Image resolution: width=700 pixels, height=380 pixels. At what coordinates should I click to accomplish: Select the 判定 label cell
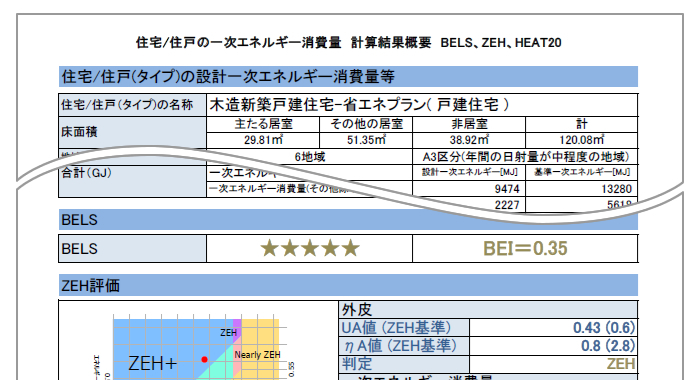(x=404, y=363)
